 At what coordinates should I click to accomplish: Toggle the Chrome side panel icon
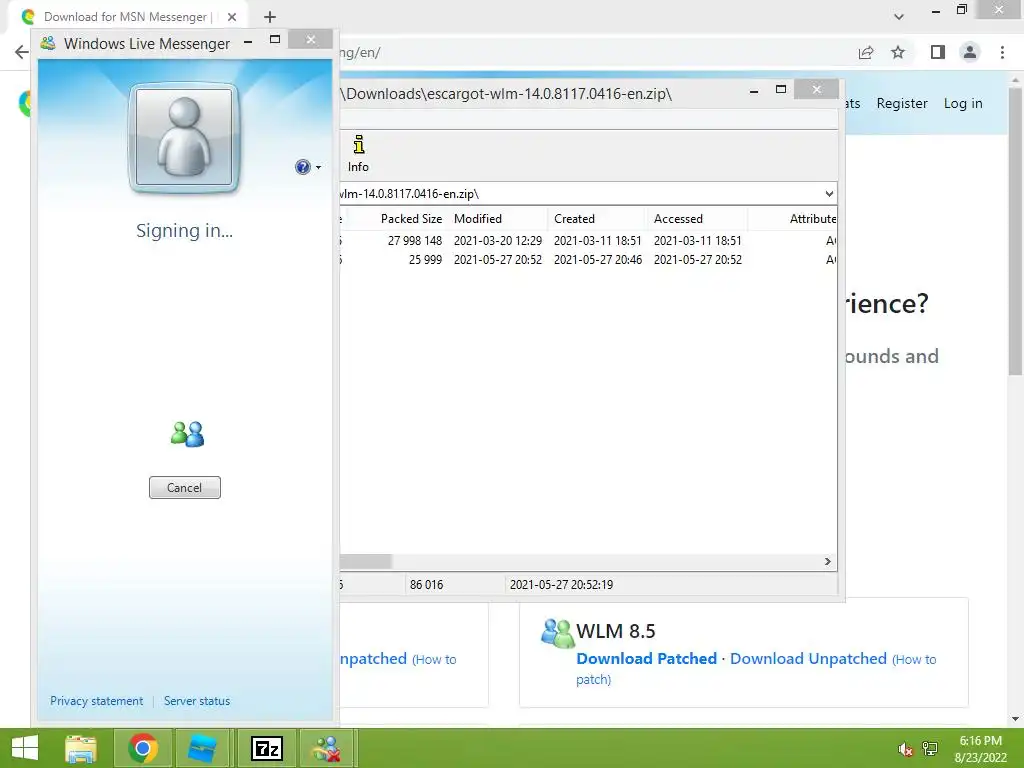938,52
